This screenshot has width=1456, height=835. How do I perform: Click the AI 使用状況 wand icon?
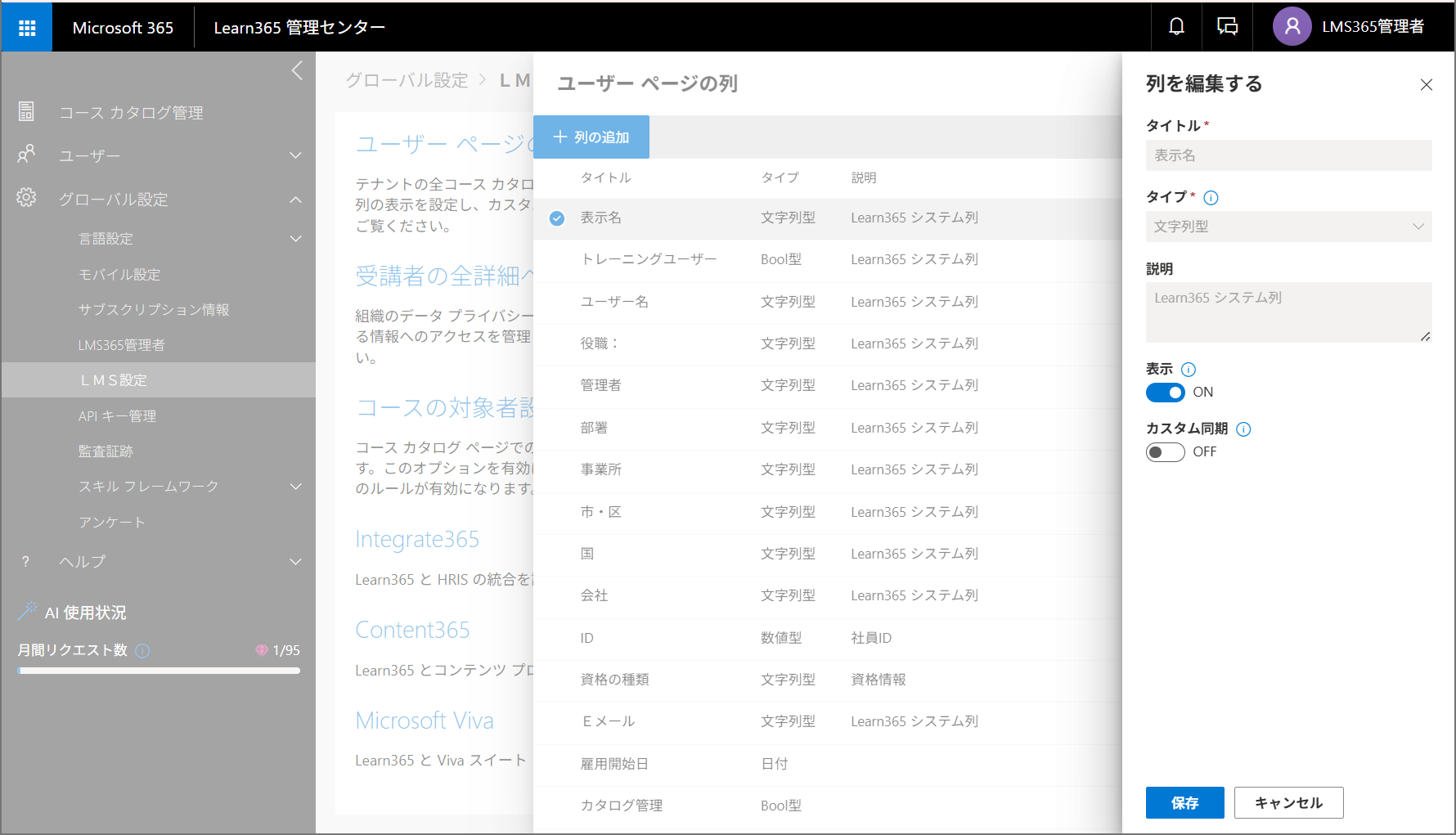click(x=28, y=610)
